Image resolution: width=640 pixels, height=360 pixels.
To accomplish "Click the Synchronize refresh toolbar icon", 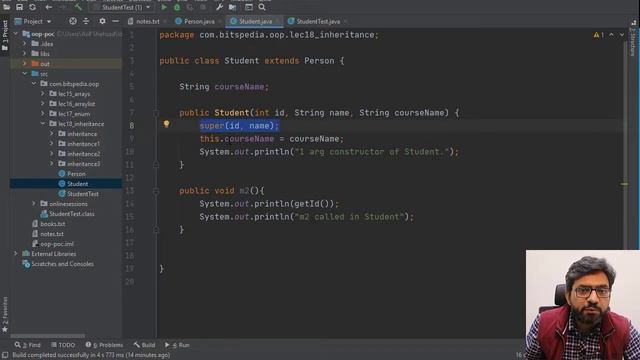I will click(32, 7).
